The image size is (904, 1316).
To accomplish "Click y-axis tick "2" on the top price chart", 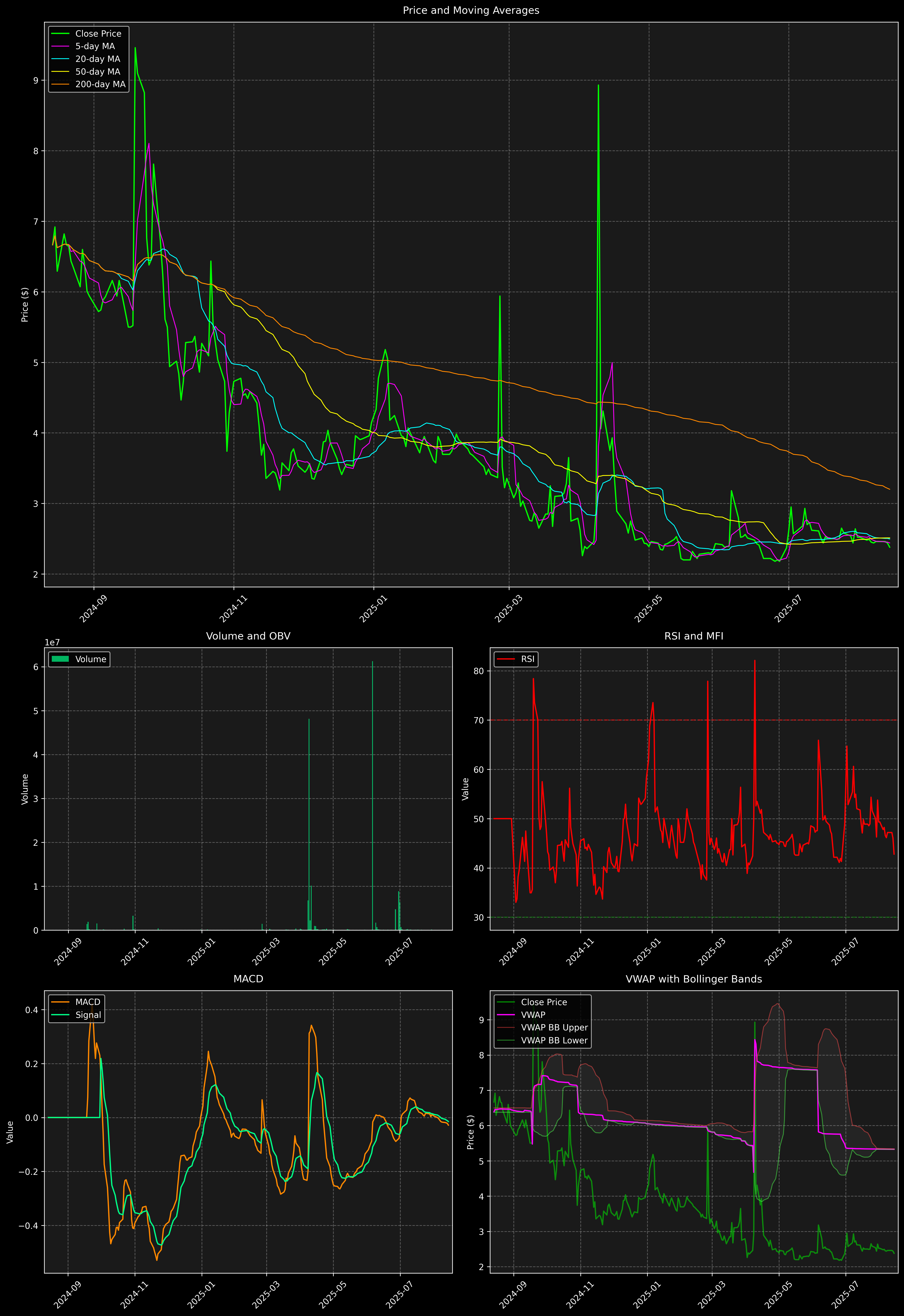I will click(36, 574).
